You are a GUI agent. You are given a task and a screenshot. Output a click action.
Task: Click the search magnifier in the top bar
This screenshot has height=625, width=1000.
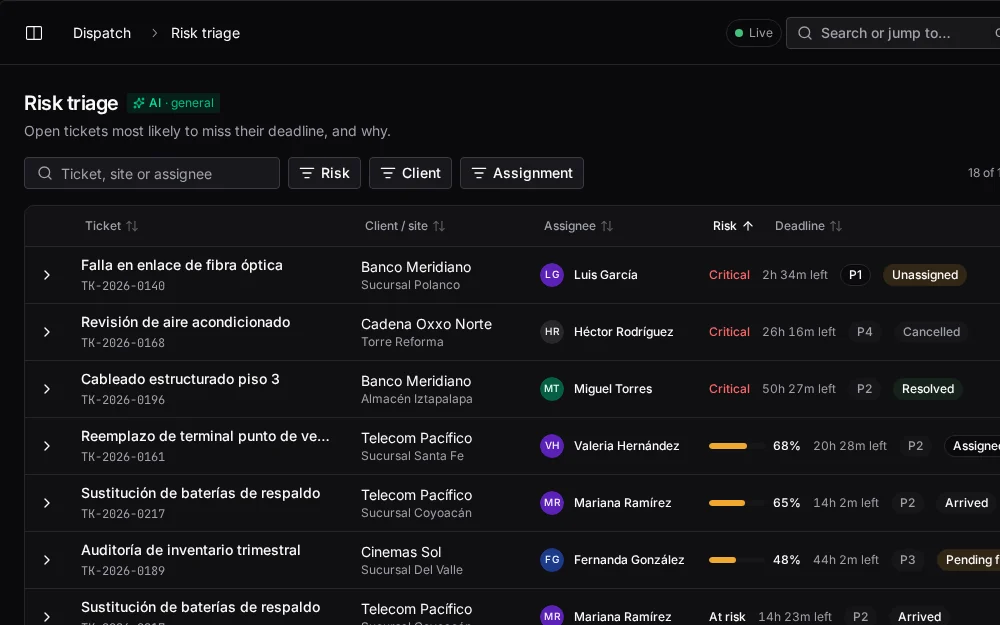coord(805,33)
